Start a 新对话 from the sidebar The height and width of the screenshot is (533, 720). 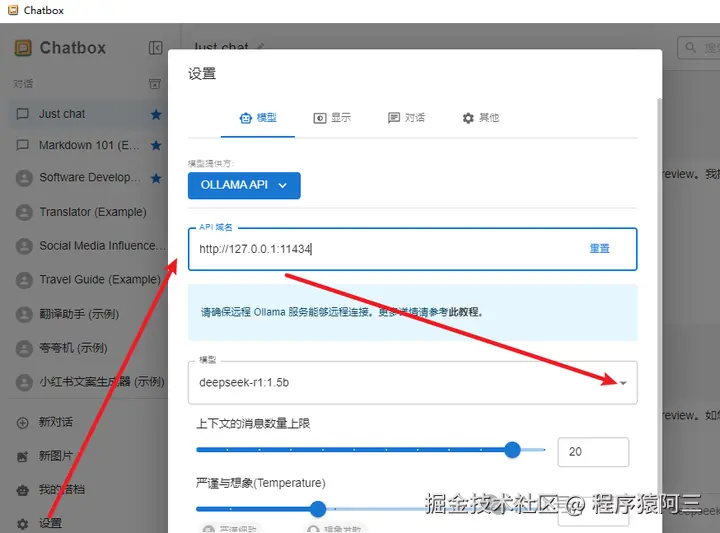tap(87, 422)
